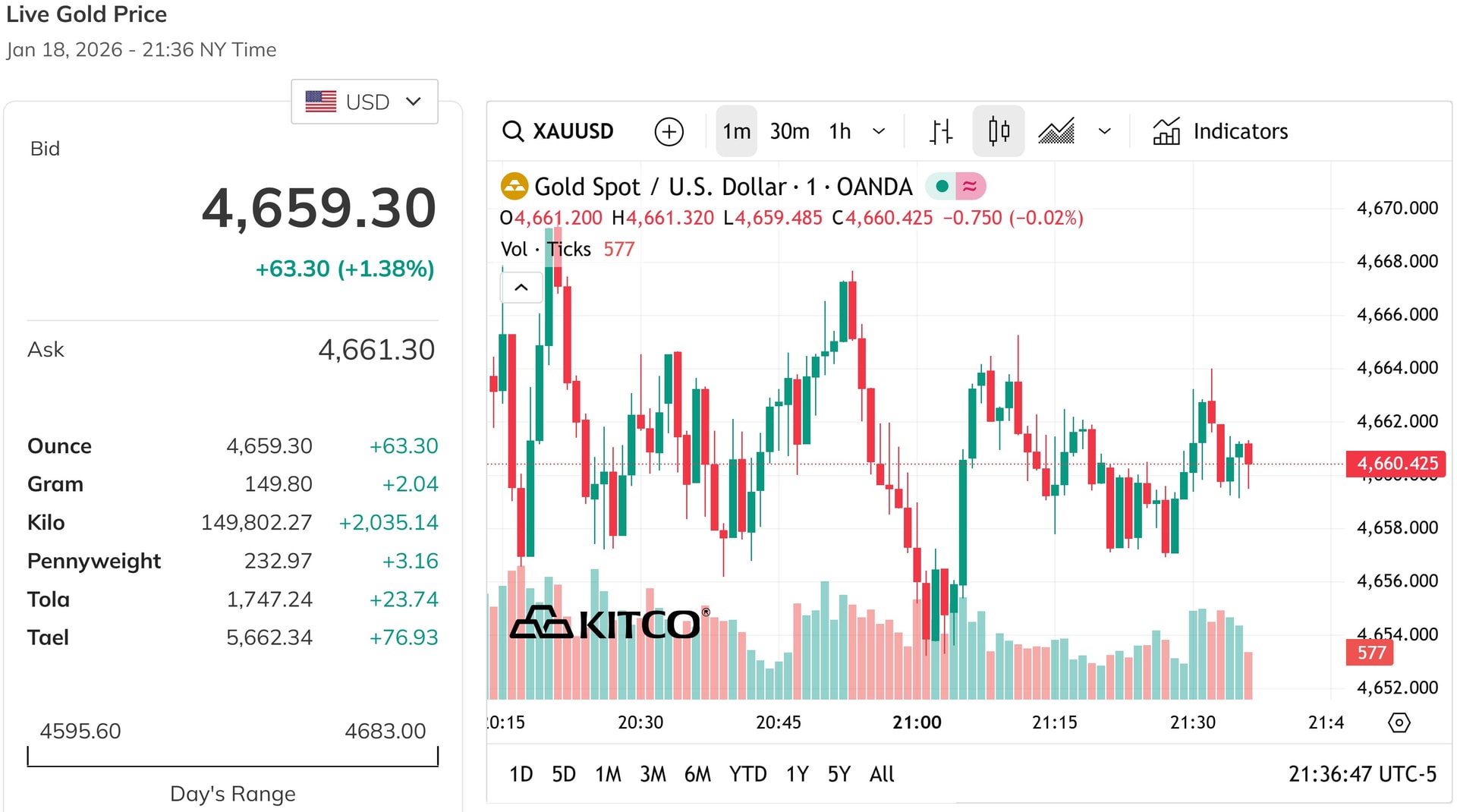Select the 5D date range
Screen dimensions: 1457x812
coord(563,774)
